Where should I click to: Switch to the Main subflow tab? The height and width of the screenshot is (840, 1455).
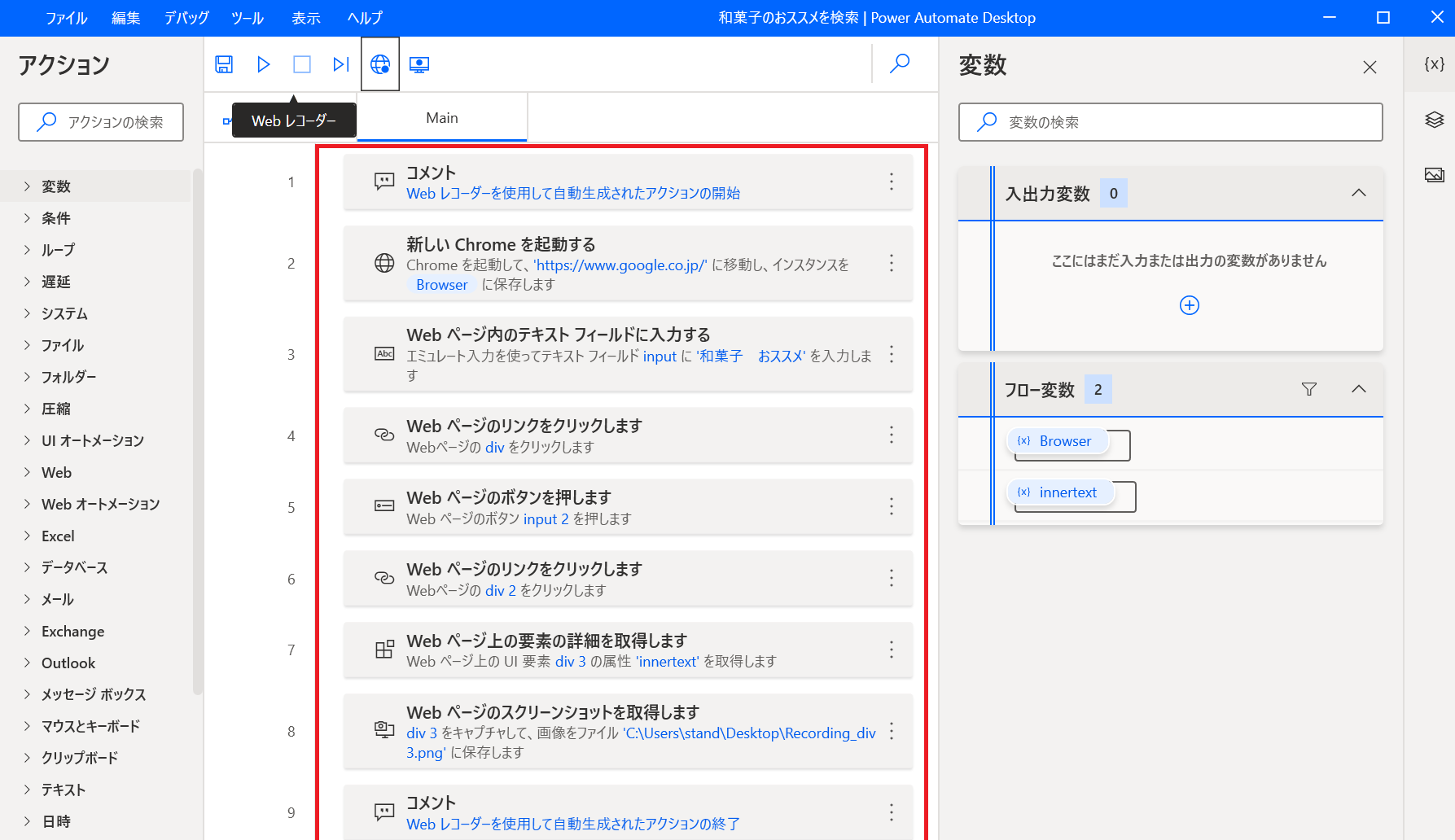pos(442,118)
